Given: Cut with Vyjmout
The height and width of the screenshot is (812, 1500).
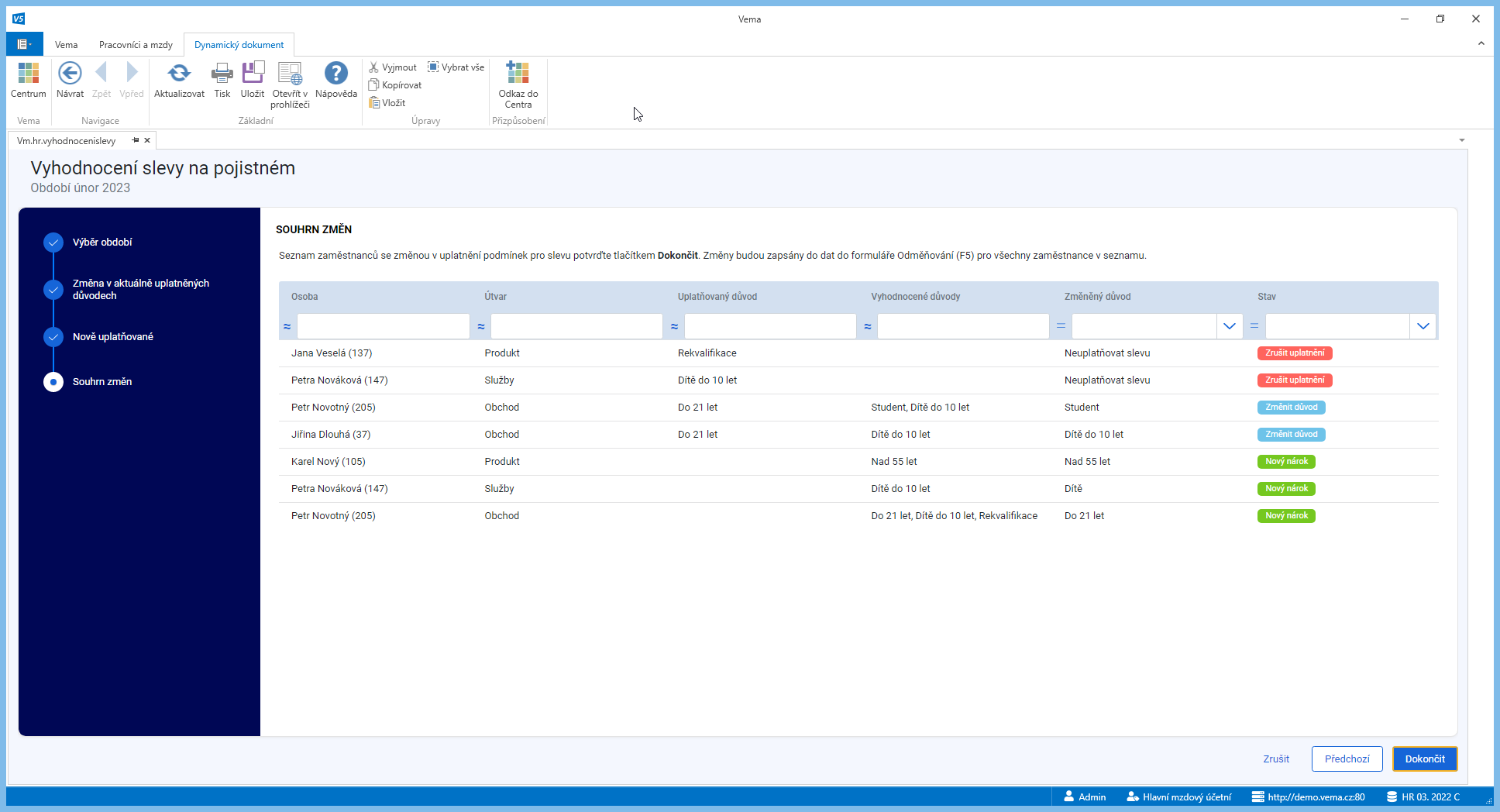Looking at the screenshot, I should pyautogui.click(x=393, y=67).
